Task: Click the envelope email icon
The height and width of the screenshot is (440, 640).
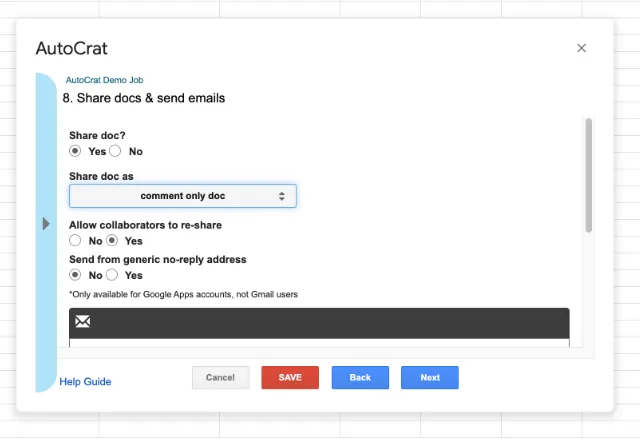Action: point(82,322)
